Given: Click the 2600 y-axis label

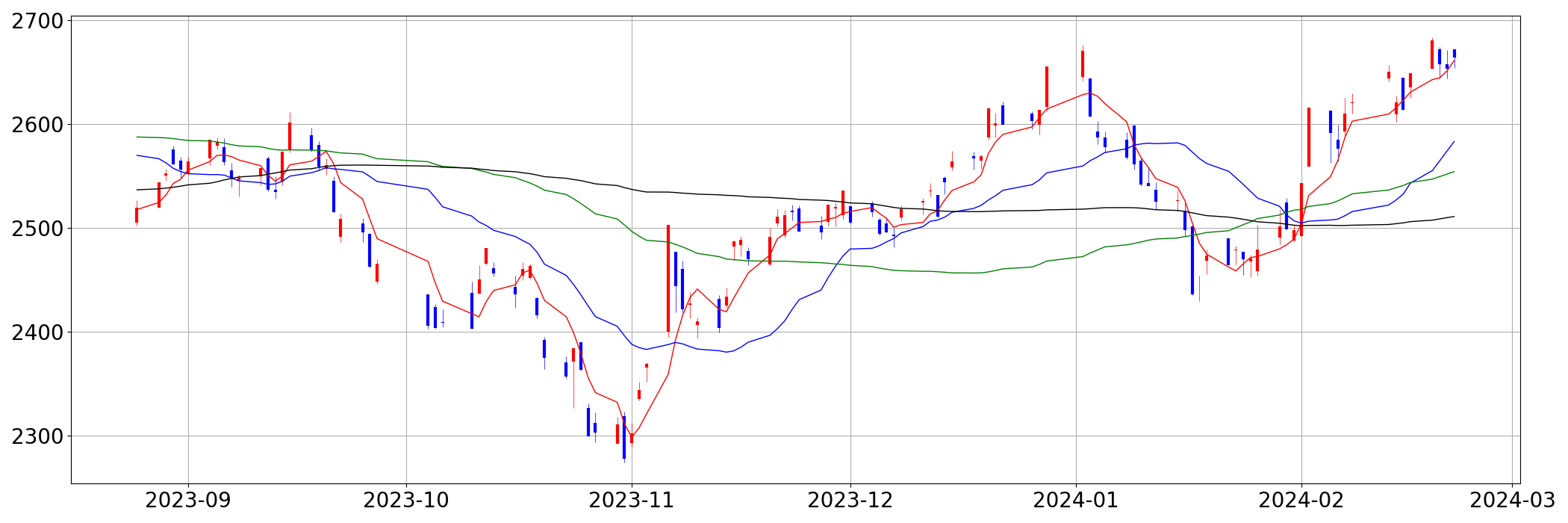Looking at the screenshot, I should click(x=37, y=124).
